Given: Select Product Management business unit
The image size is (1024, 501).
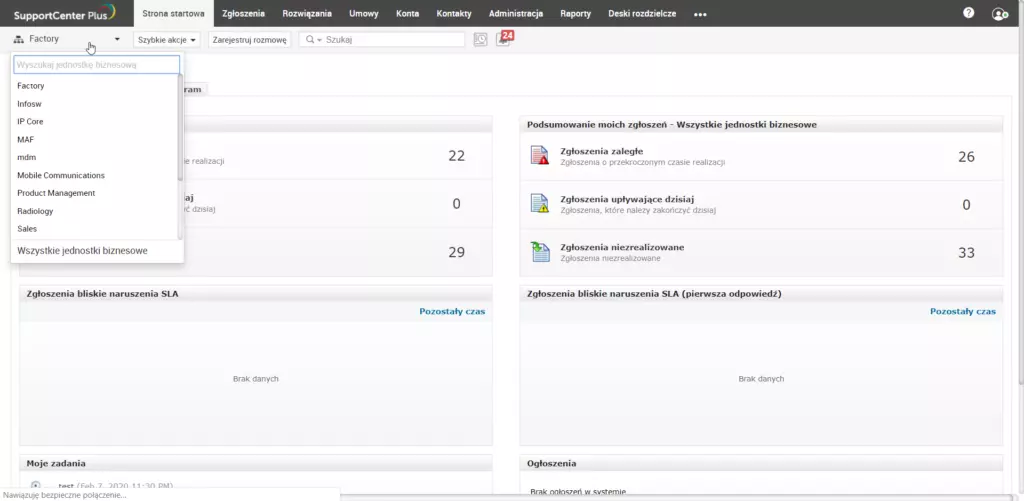Looking at the screenshot, I should point(94,193).
